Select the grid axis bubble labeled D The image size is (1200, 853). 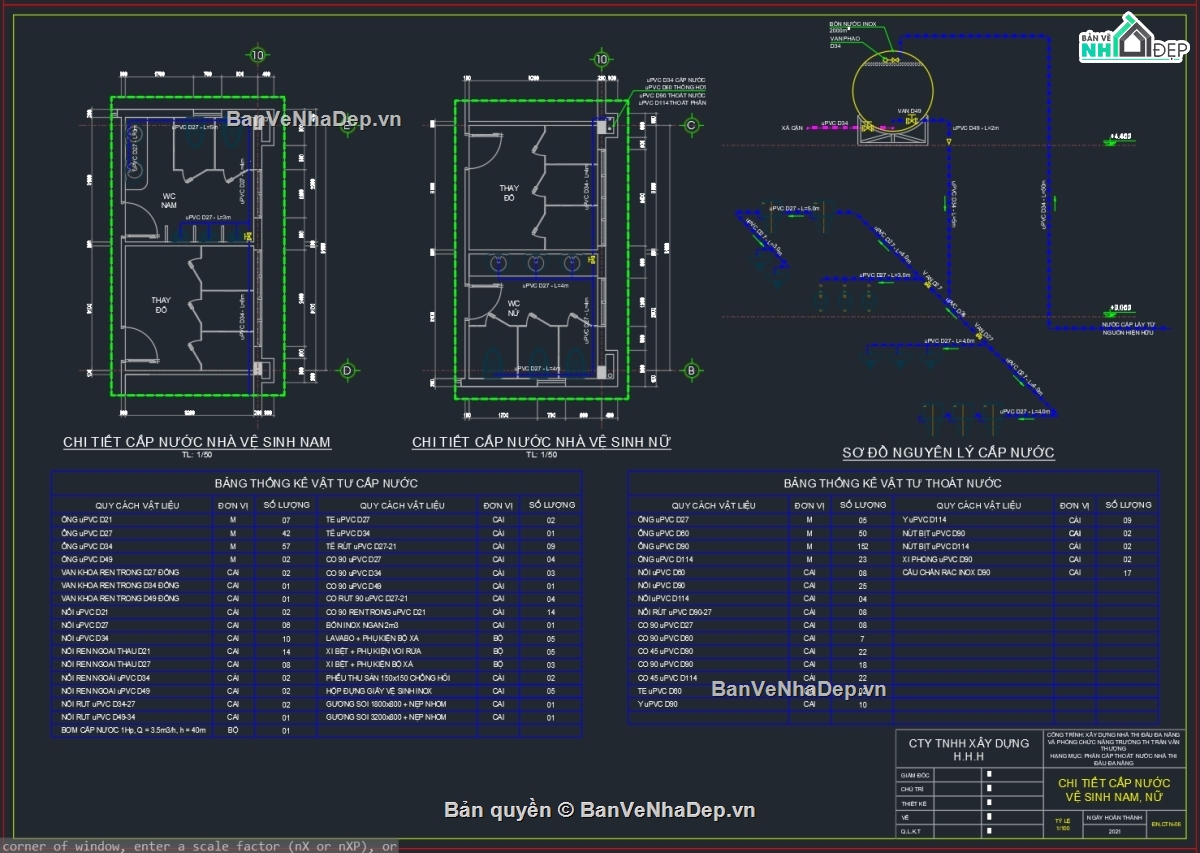tap(347, 371)
